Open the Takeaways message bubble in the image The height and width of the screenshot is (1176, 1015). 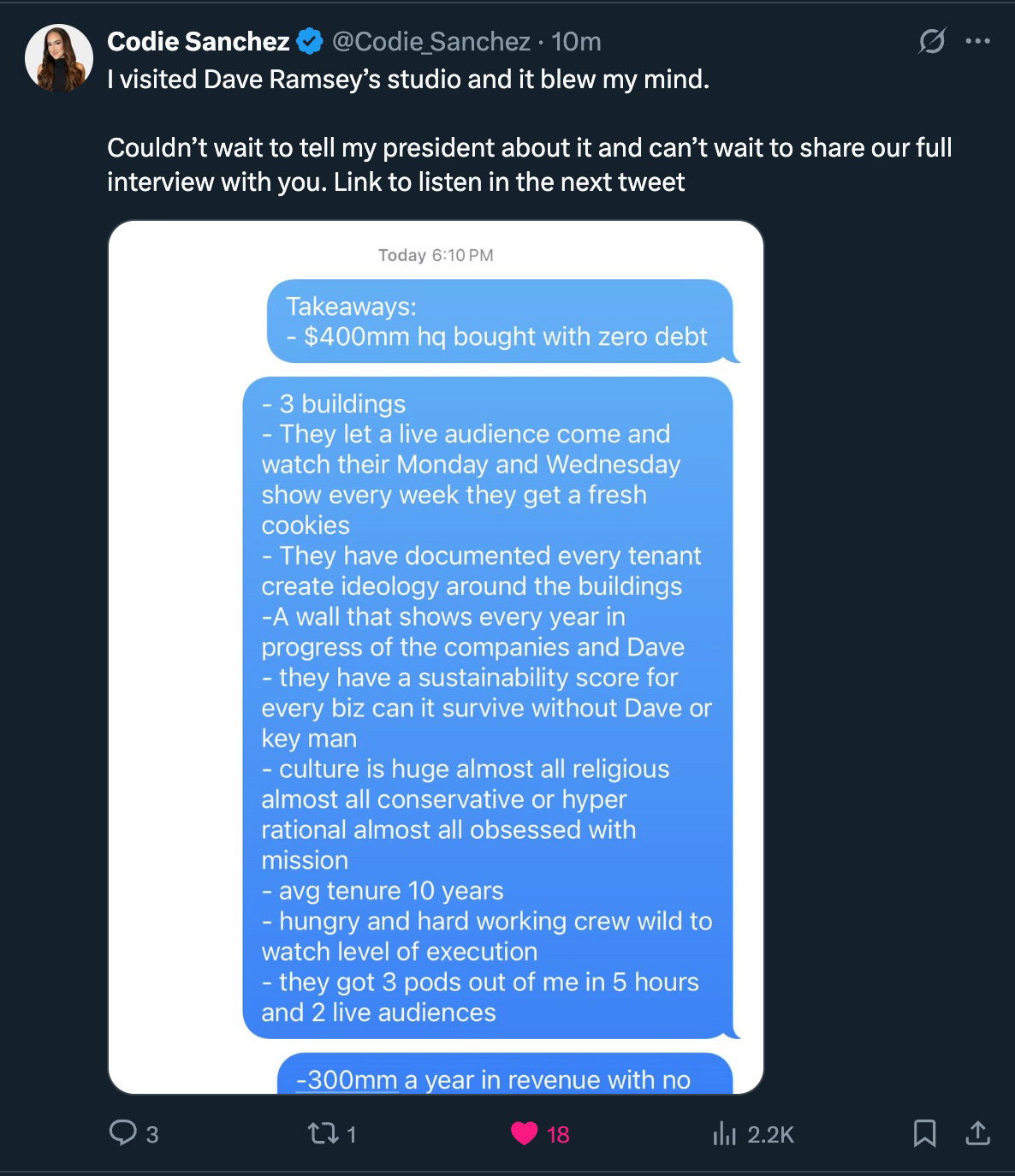(500, 321)
